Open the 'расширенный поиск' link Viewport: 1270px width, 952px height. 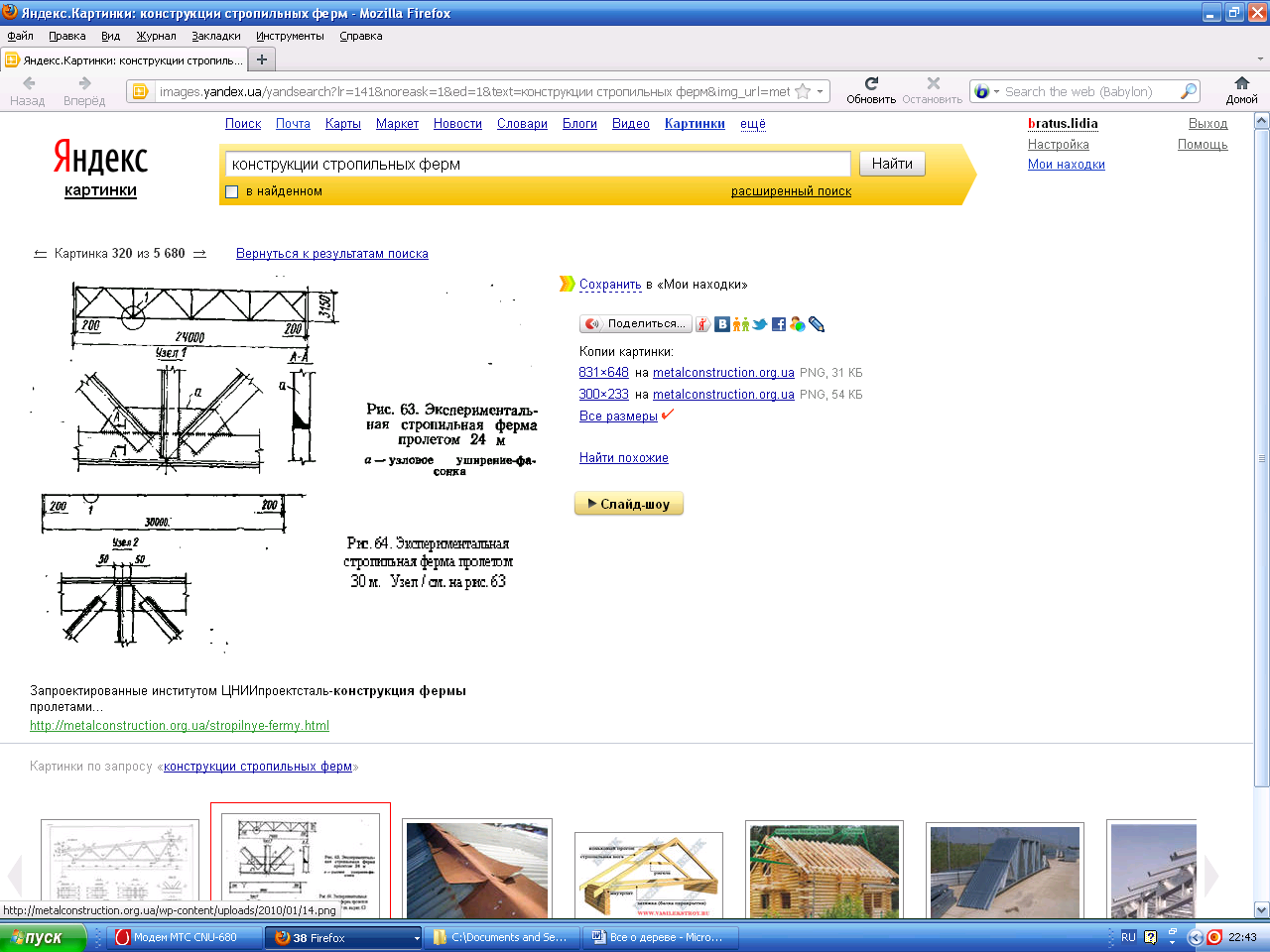click(791, 191)
